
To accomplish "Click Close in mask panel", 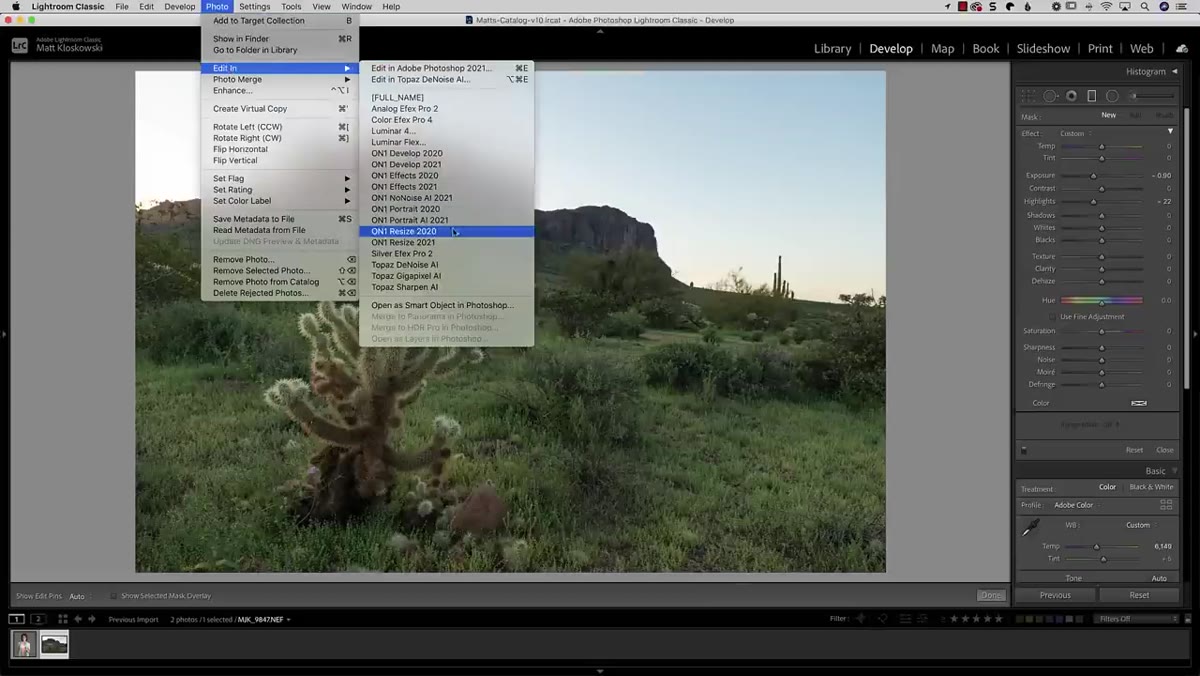I will point(1165,450).
